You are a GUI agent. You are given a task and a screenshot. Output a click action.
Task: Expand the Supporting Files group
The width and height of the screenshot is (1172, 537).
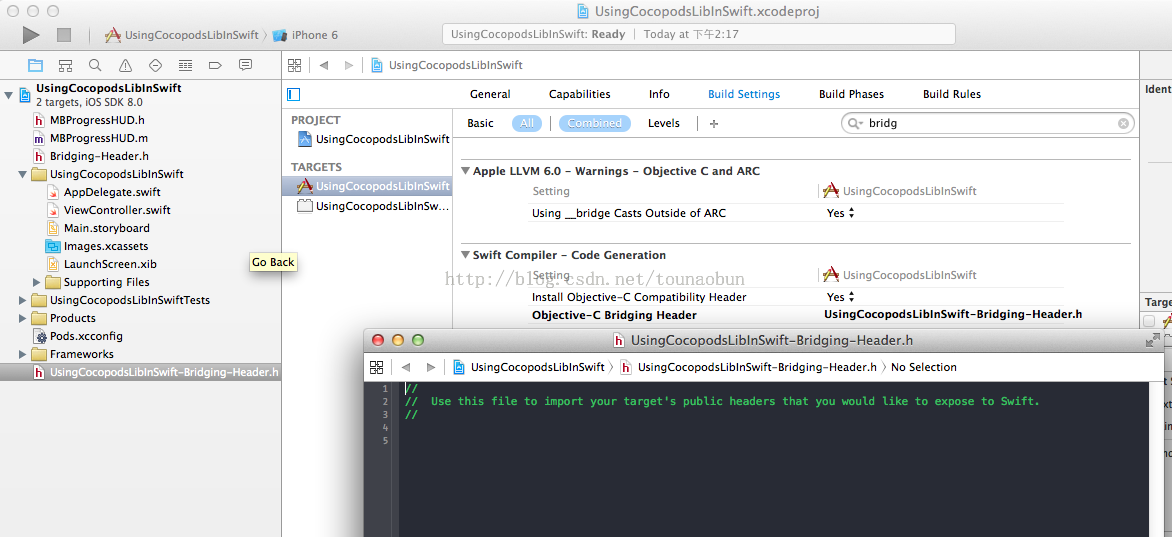point(37,282)
